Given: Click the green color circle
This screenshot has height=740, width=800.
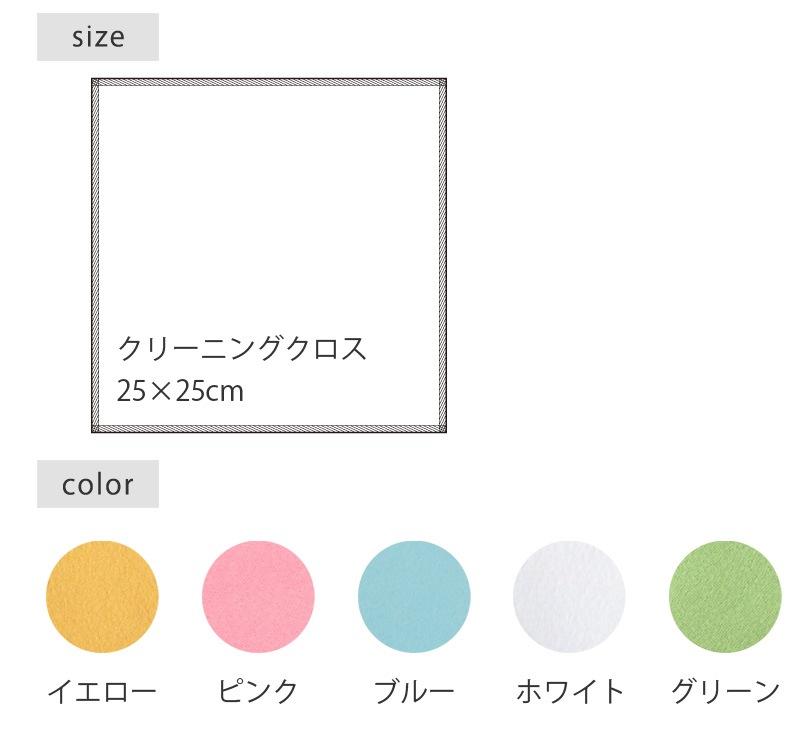Looking at the screenshot, I should pyautogui.click(x=725, y=597).
